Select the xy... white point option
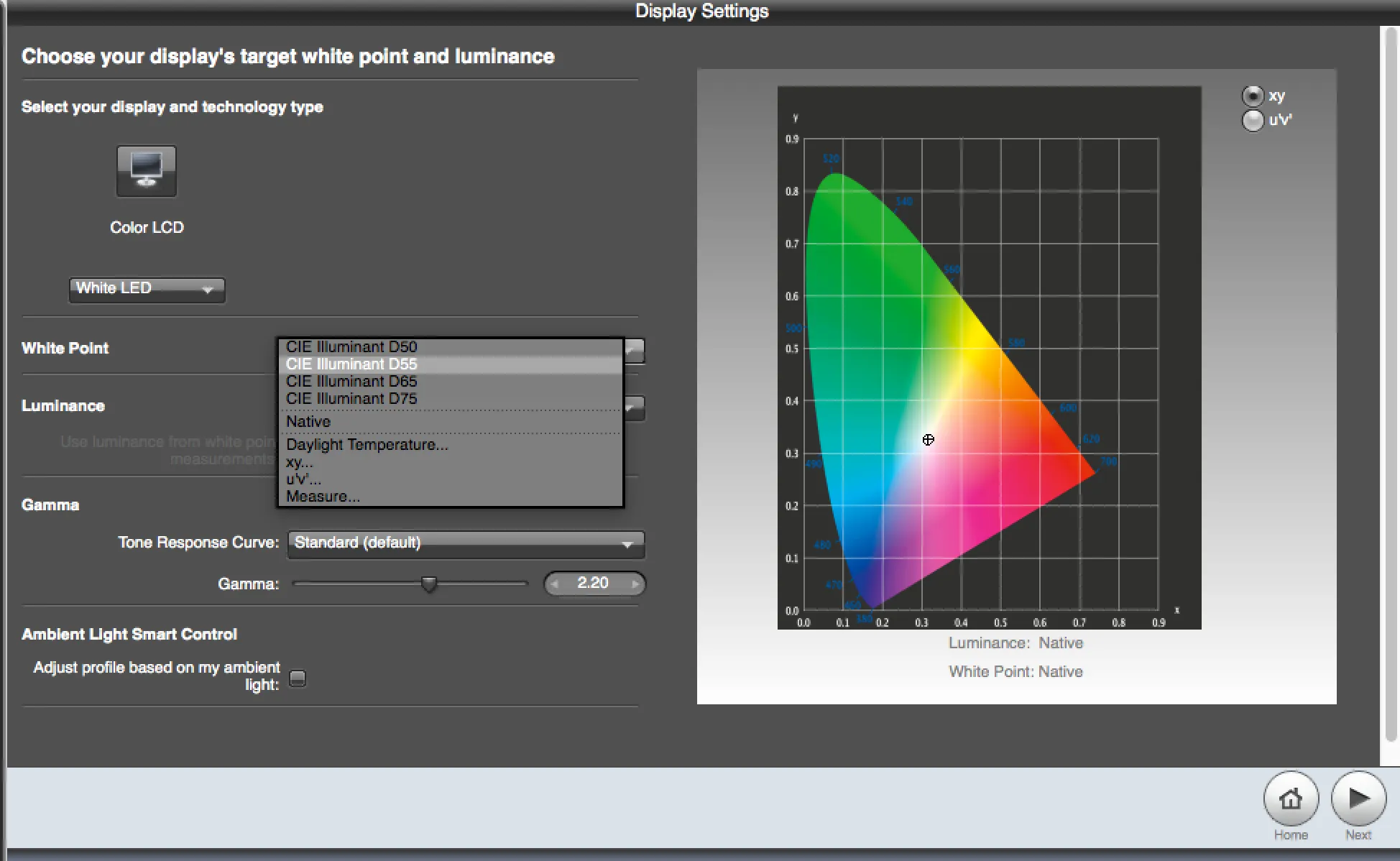Image resolution: width=1400 pixels, height=861 pixels. pyautogui.click(x=451, y=462)
